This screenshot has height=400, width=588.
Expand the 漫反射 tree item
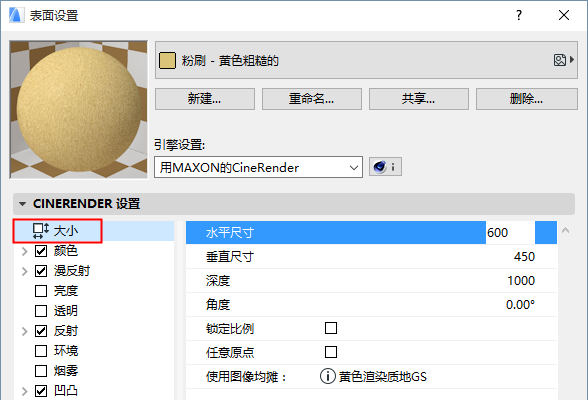[25, 271]
